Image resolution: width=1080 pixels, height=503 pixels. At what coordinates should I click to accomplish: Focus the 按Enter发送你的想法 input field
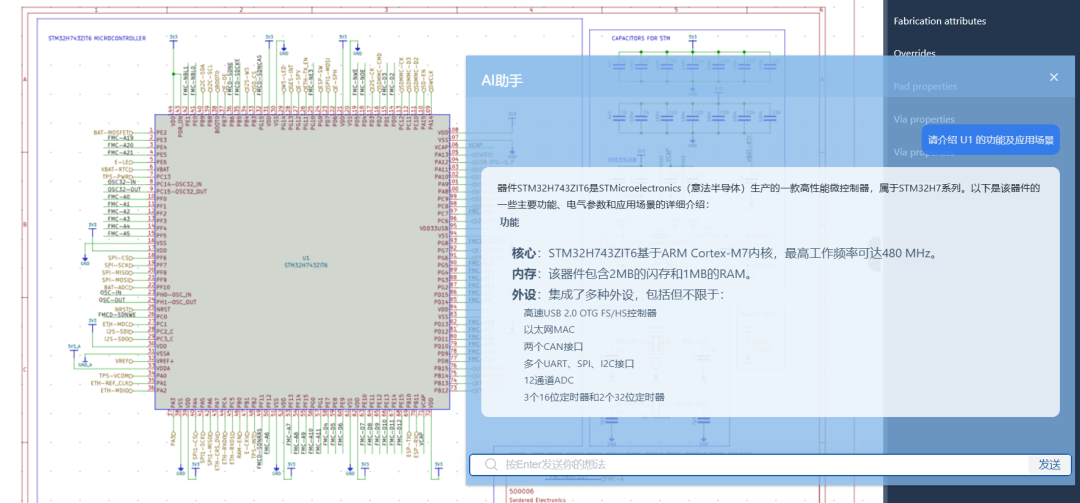(x=765, y=464)
